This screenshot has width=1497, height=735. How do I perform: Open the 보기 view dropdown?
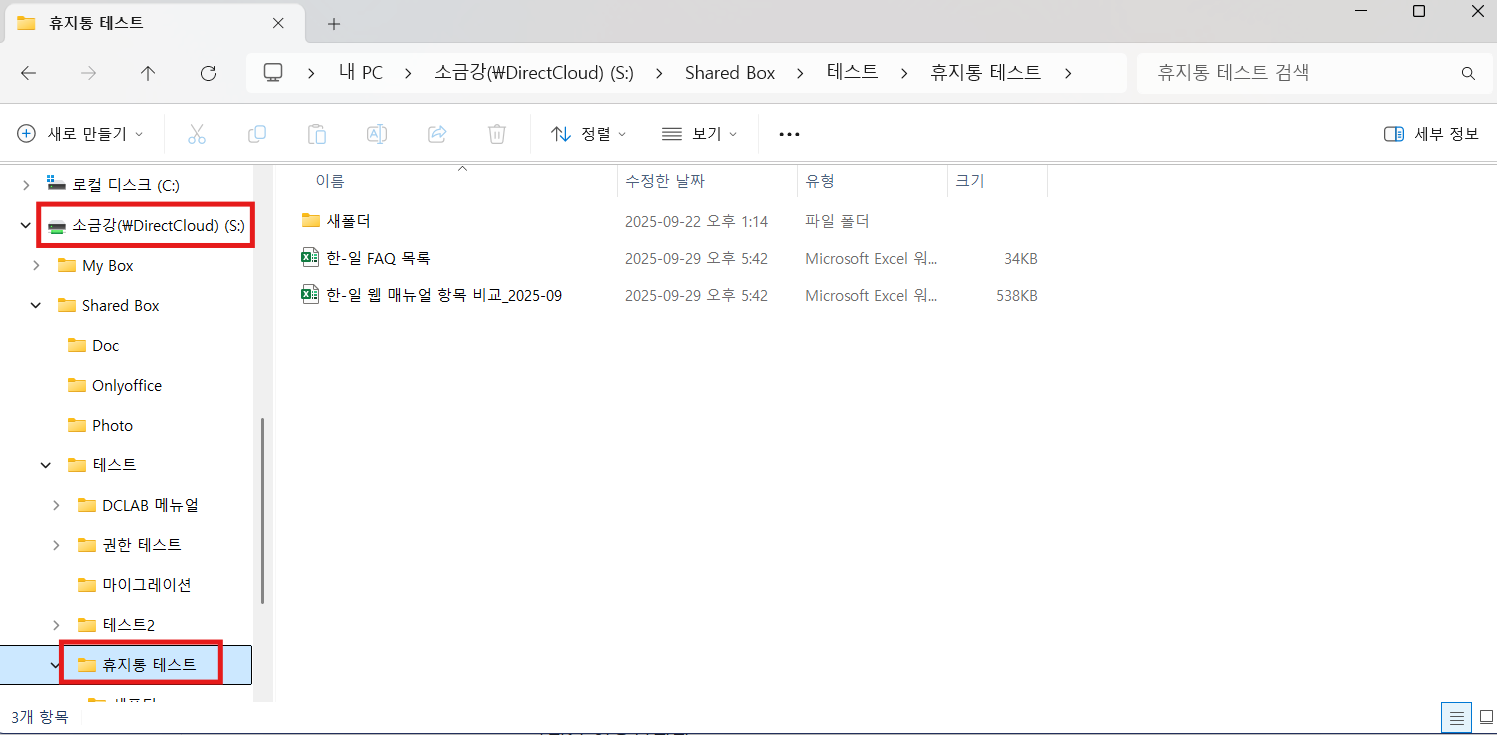[699, 134]
